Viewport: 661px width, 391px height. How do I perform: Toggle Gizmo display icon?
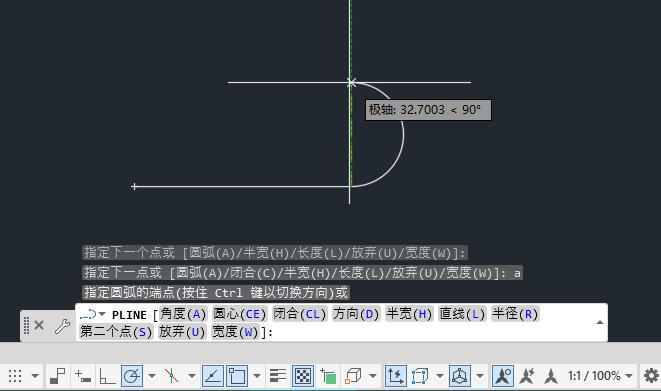point(460,376)
